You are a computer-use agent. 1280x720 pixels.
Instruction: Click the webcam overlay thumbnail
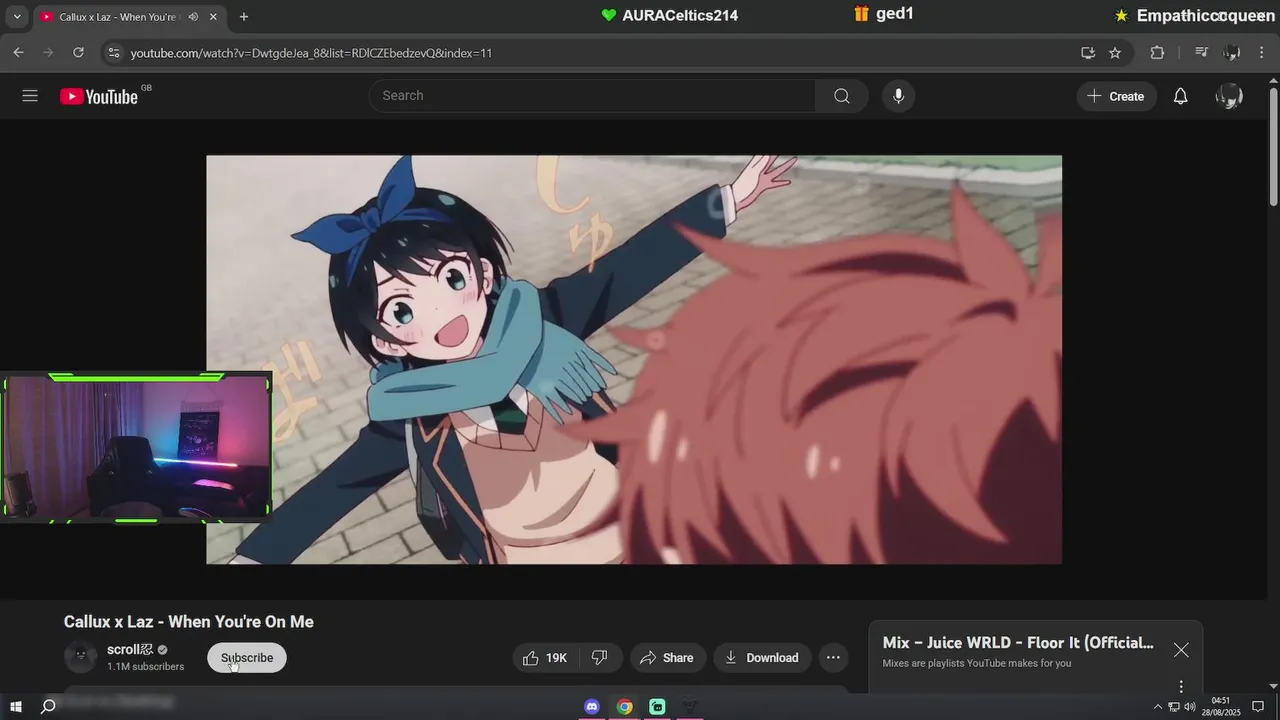pyautogui.click(x=136, y=447)
